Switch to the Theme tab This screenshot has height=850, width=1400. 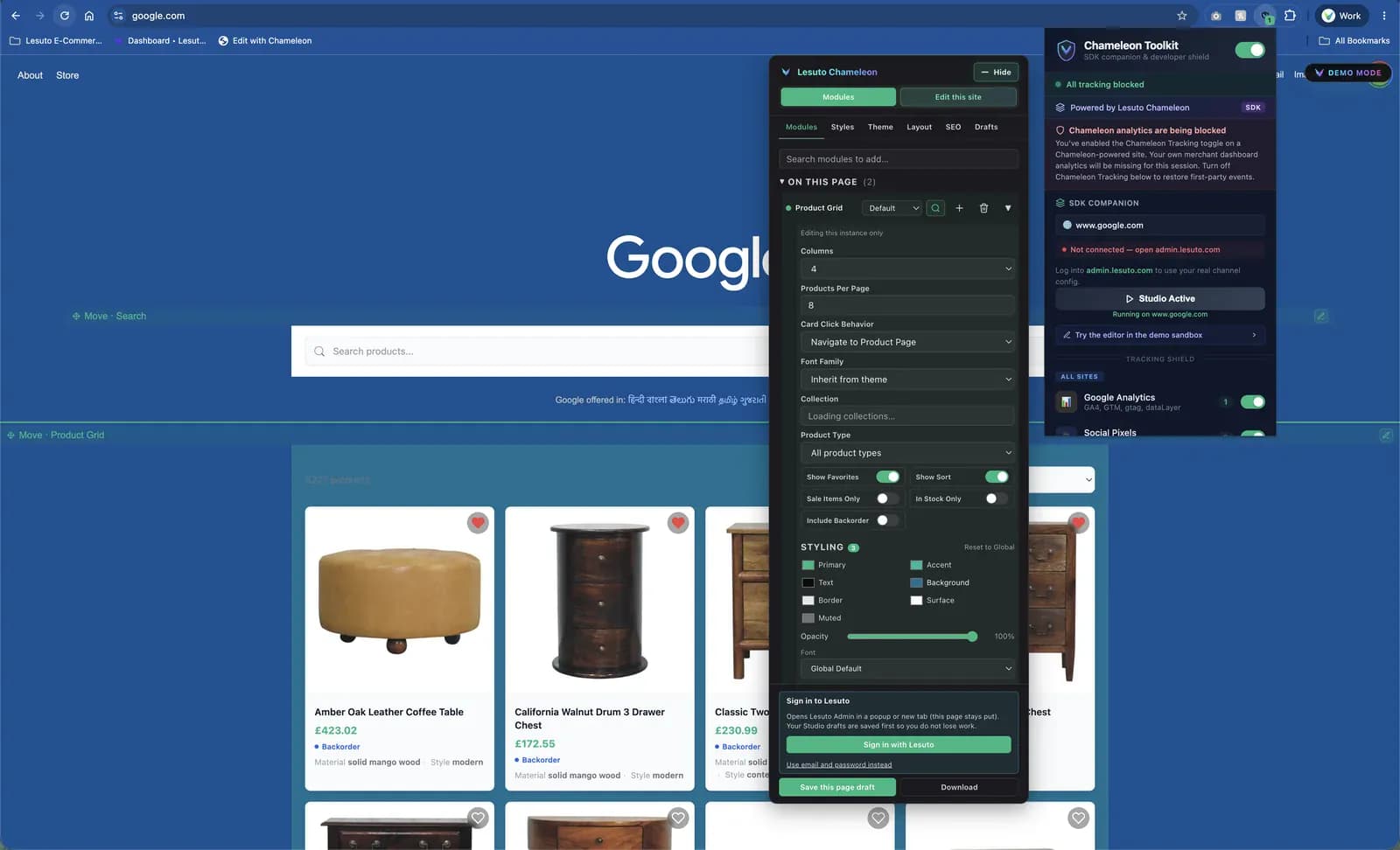880,127
